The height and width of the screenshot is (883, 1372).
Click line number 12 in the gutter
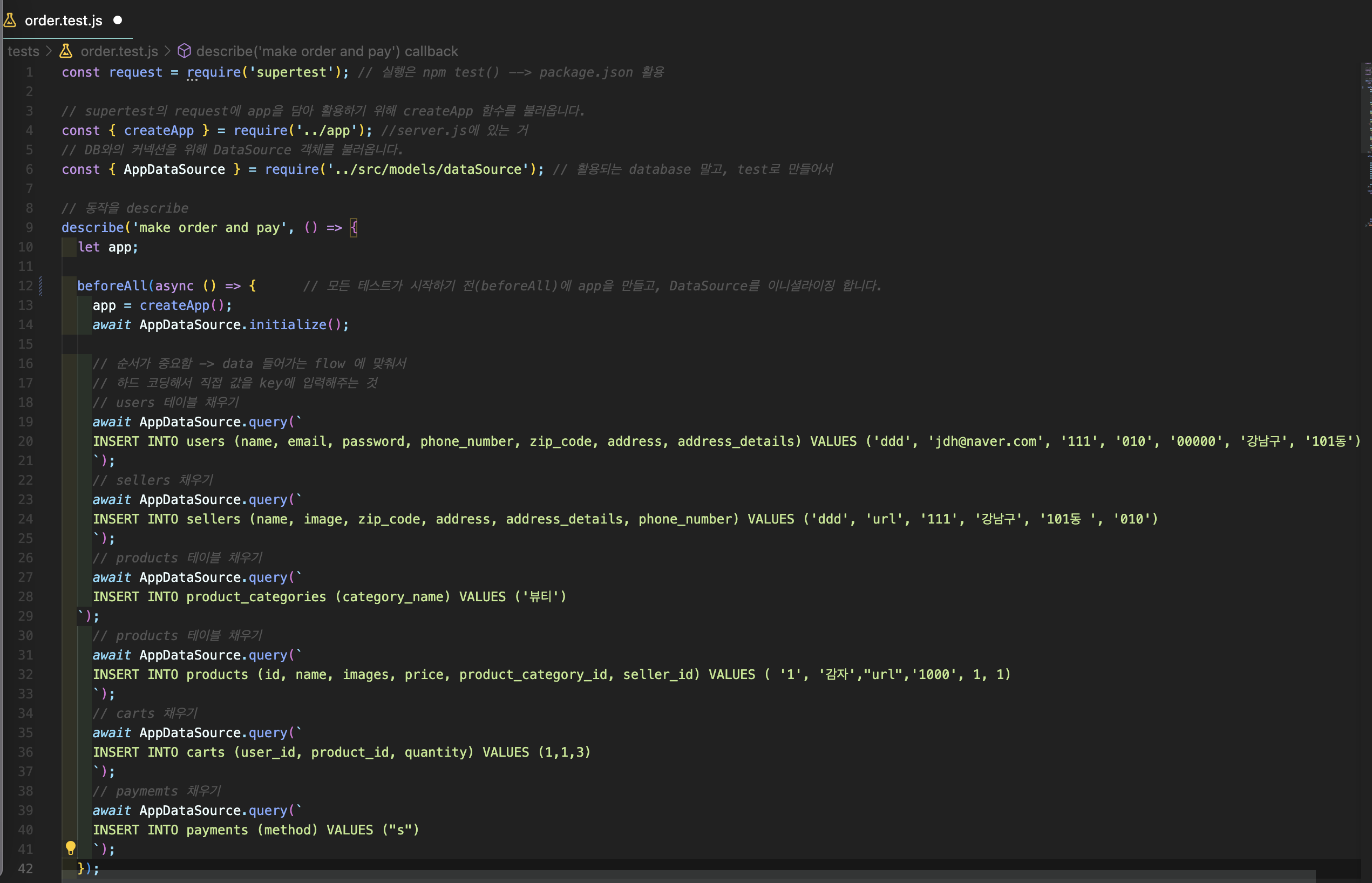25,286
